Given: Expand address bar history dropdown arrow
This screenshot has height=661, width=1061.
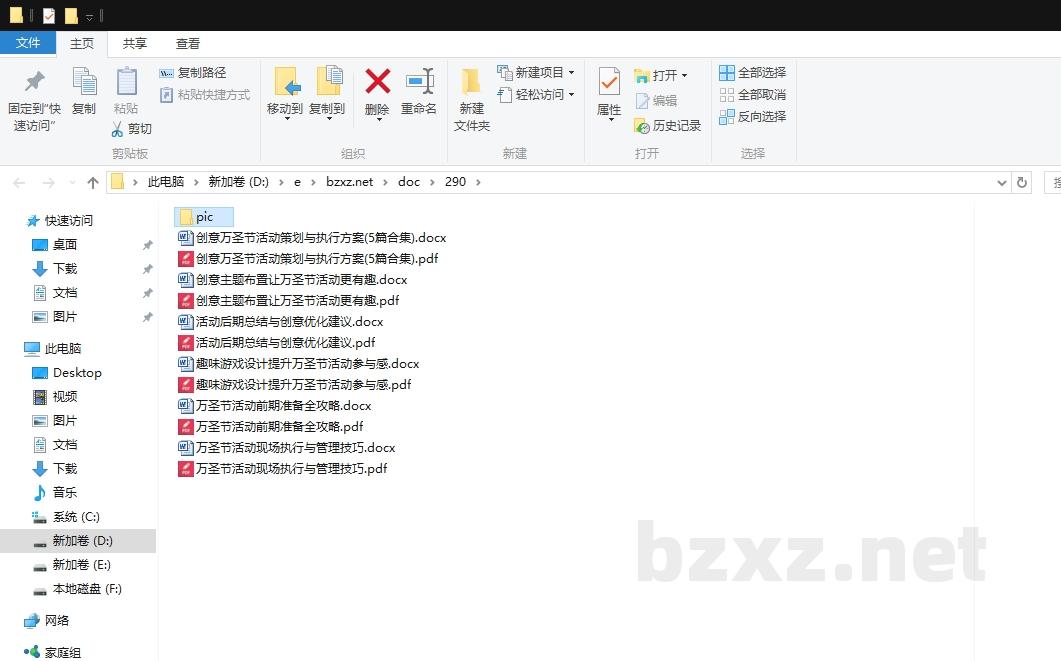Looking at the screenshot, I should click(x=1002, y=183).
